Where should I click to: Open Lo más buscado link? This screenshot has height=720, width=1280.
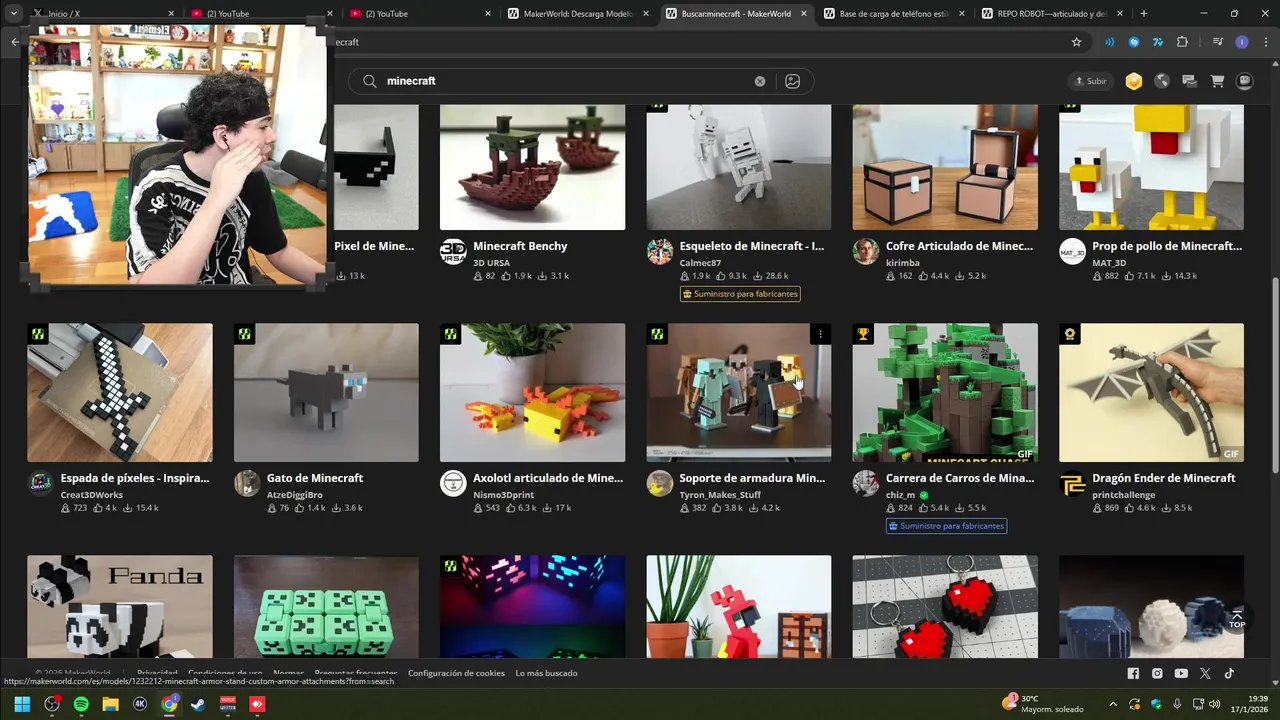pyautogui.click(x=546, y=673)
